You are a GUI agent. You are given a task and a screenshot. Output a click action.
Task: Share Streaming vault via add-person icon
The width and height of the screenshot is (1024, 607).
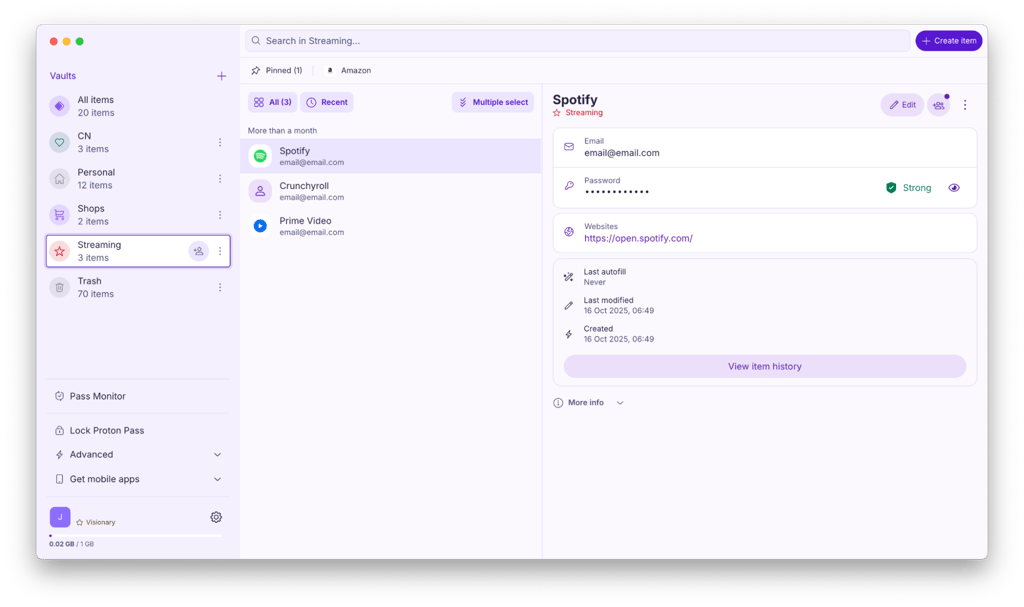pyautogui.click(x=199, y=251)
